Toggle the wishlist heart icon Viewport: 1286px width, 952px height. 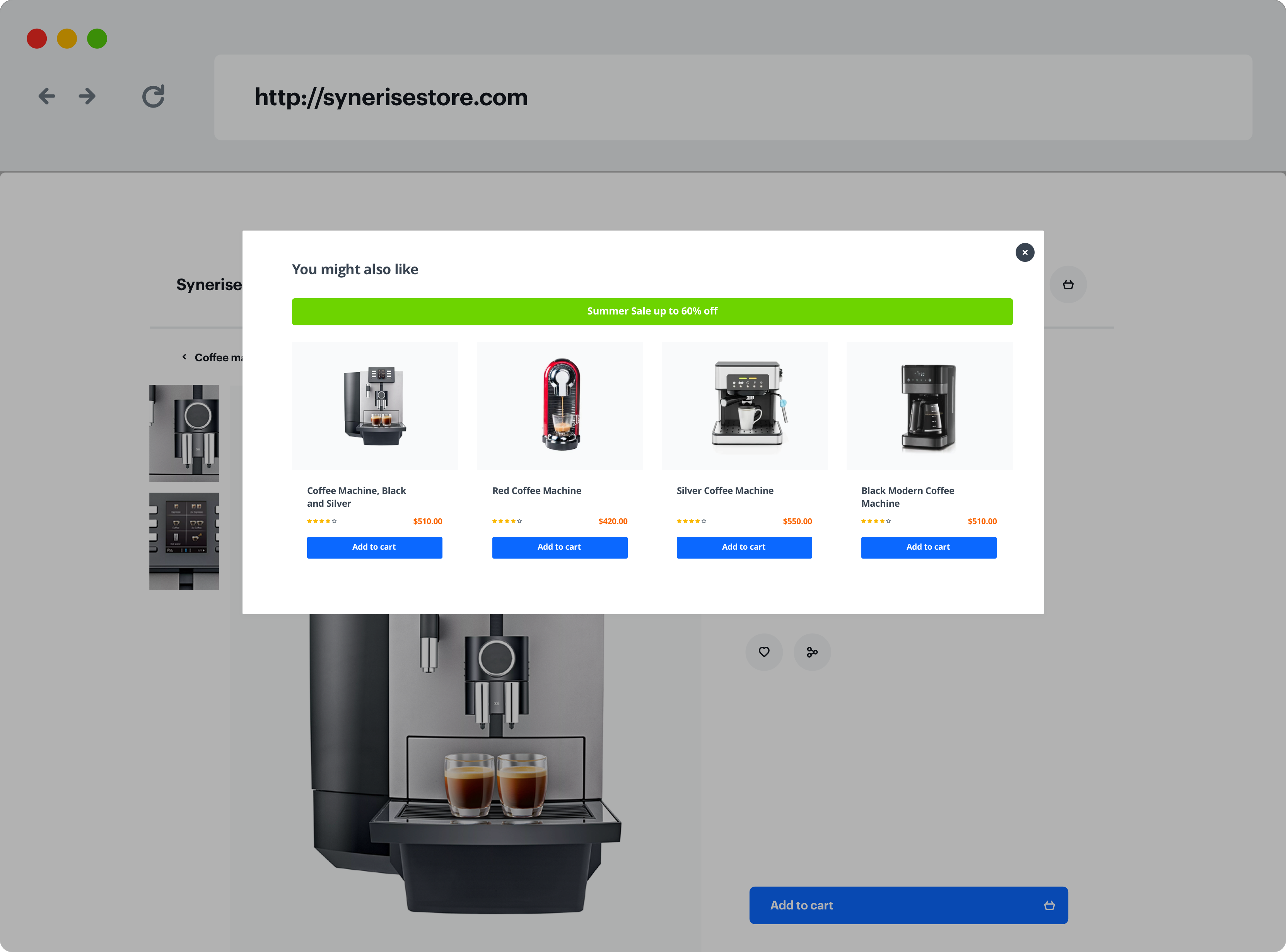(x=764, y=652)
